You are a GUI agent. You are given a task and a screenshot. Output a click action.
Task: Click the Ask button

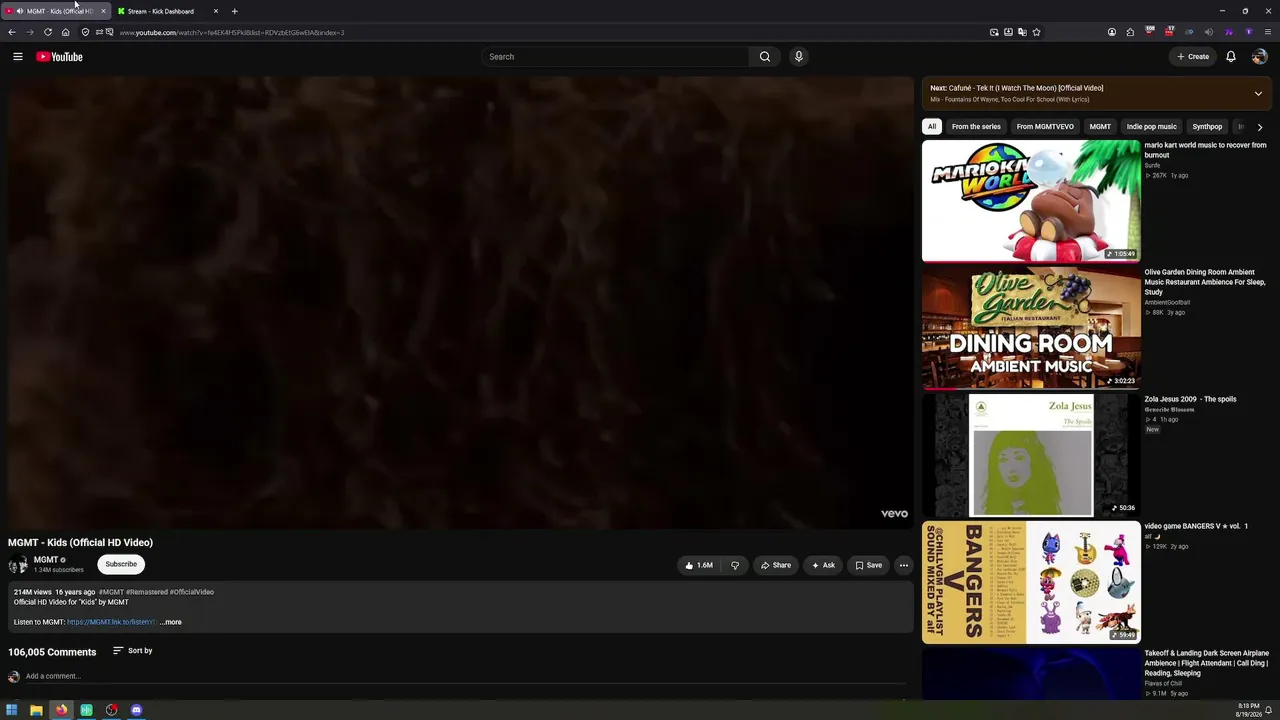coord(823,565)
